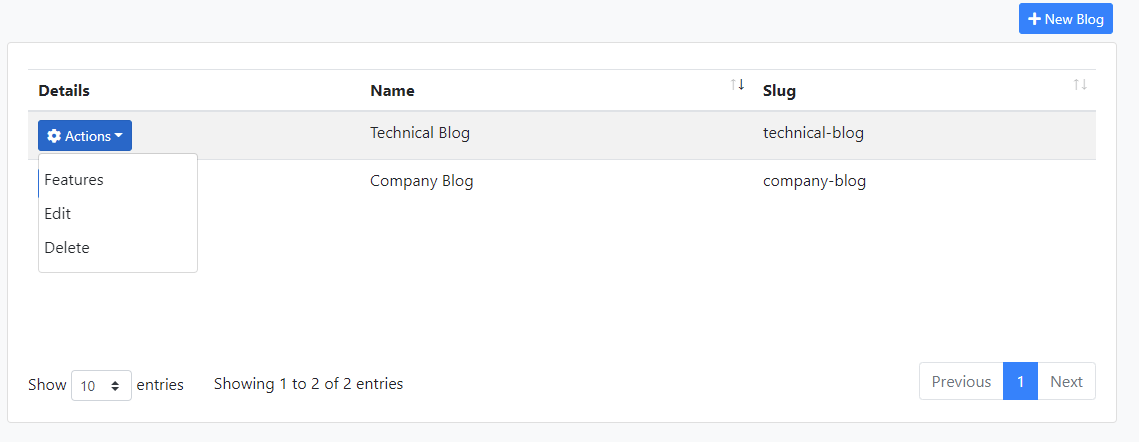Click the Name column header
This screenshot has width=1139, height=442.
pyautogui.click(x=392, y=91)
